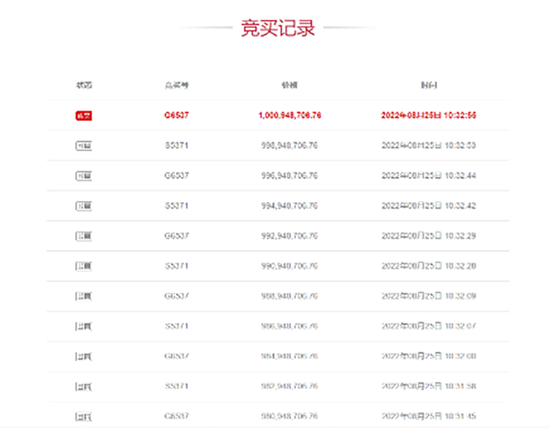This screenshot has width=550, height=429.
Task: Click the status badge next to 998,948,706.76
Action: pos(84,146)
